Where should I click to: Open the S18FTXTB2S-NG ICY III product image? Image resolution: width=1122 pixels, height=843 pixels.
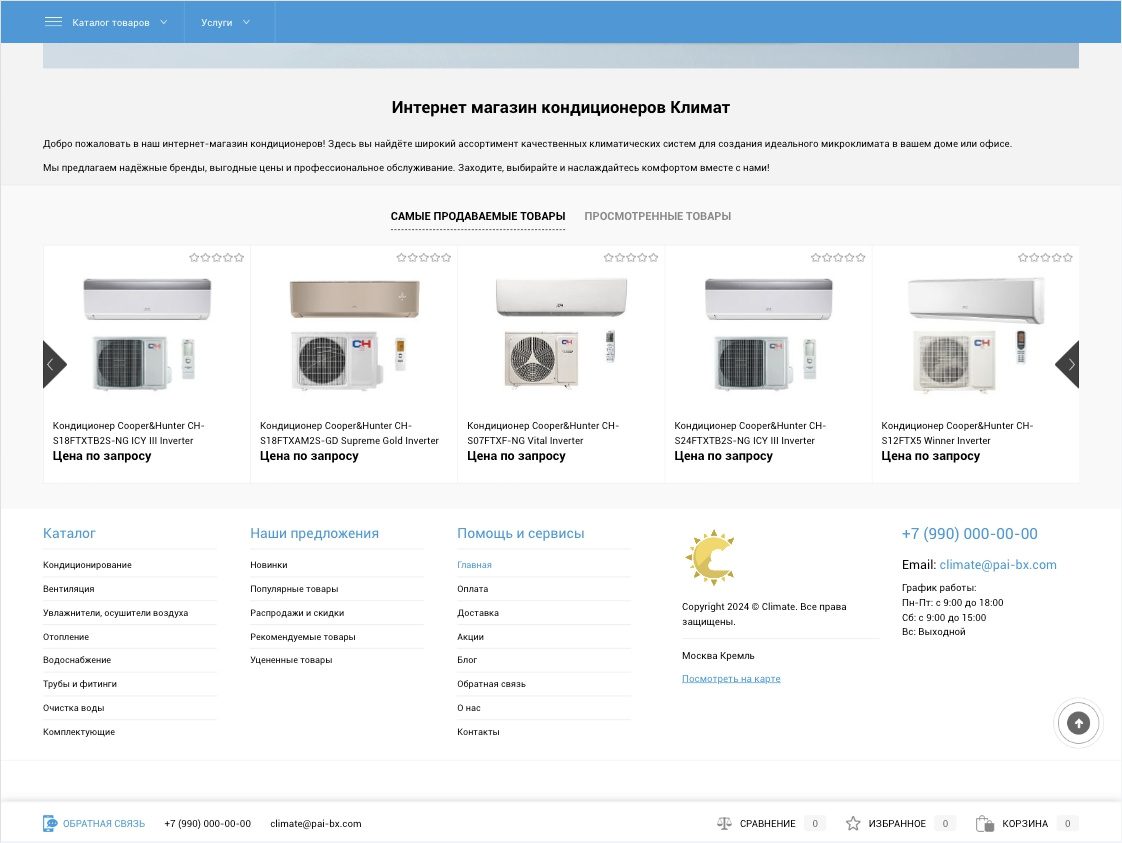pos(147,334)
